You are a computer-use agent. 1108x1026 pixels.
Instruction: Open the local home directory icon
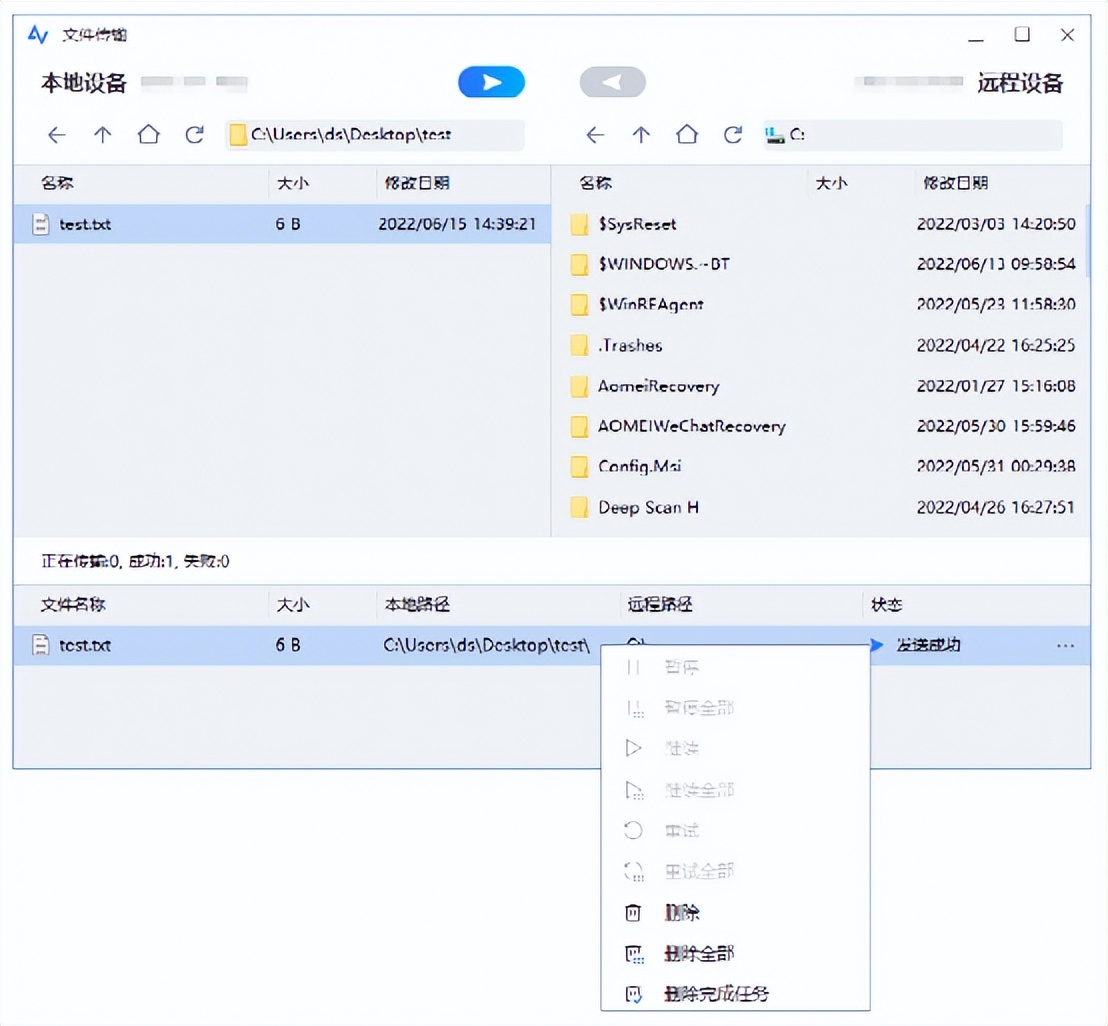click(x=148, y=134)
